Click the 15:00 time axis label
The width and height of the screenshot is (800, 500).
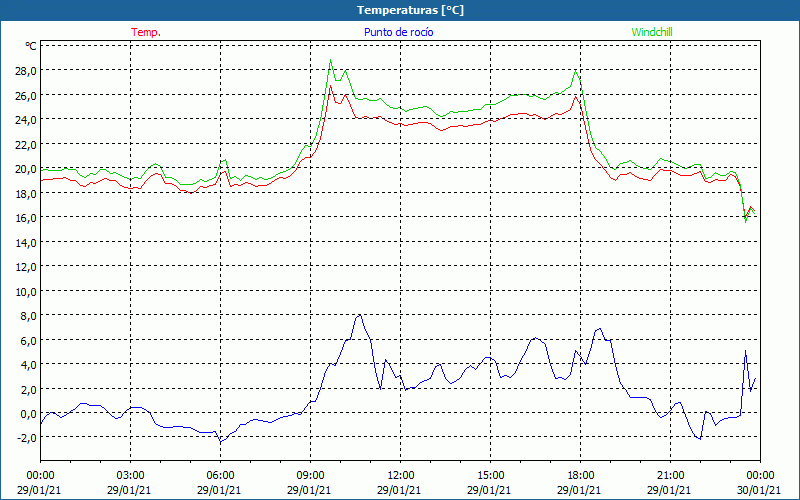point(490,476)
